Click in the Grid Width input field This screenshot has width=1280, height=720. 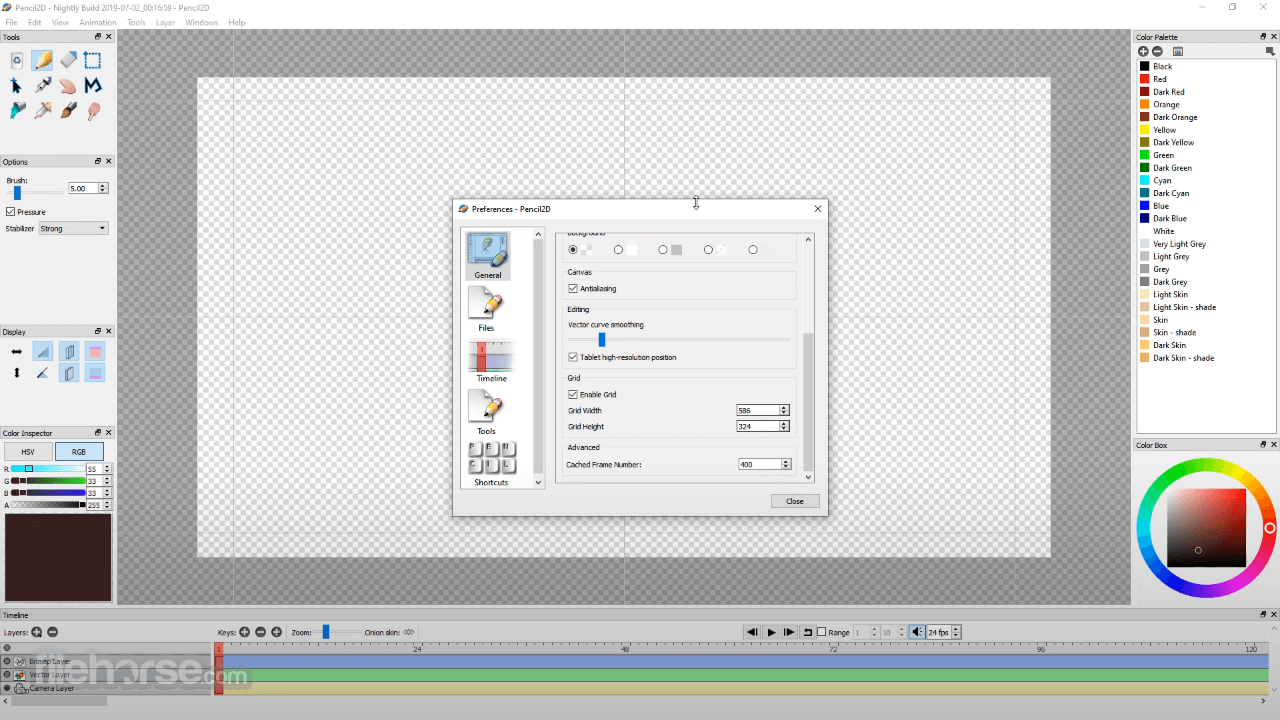click(x=758, y=410)
